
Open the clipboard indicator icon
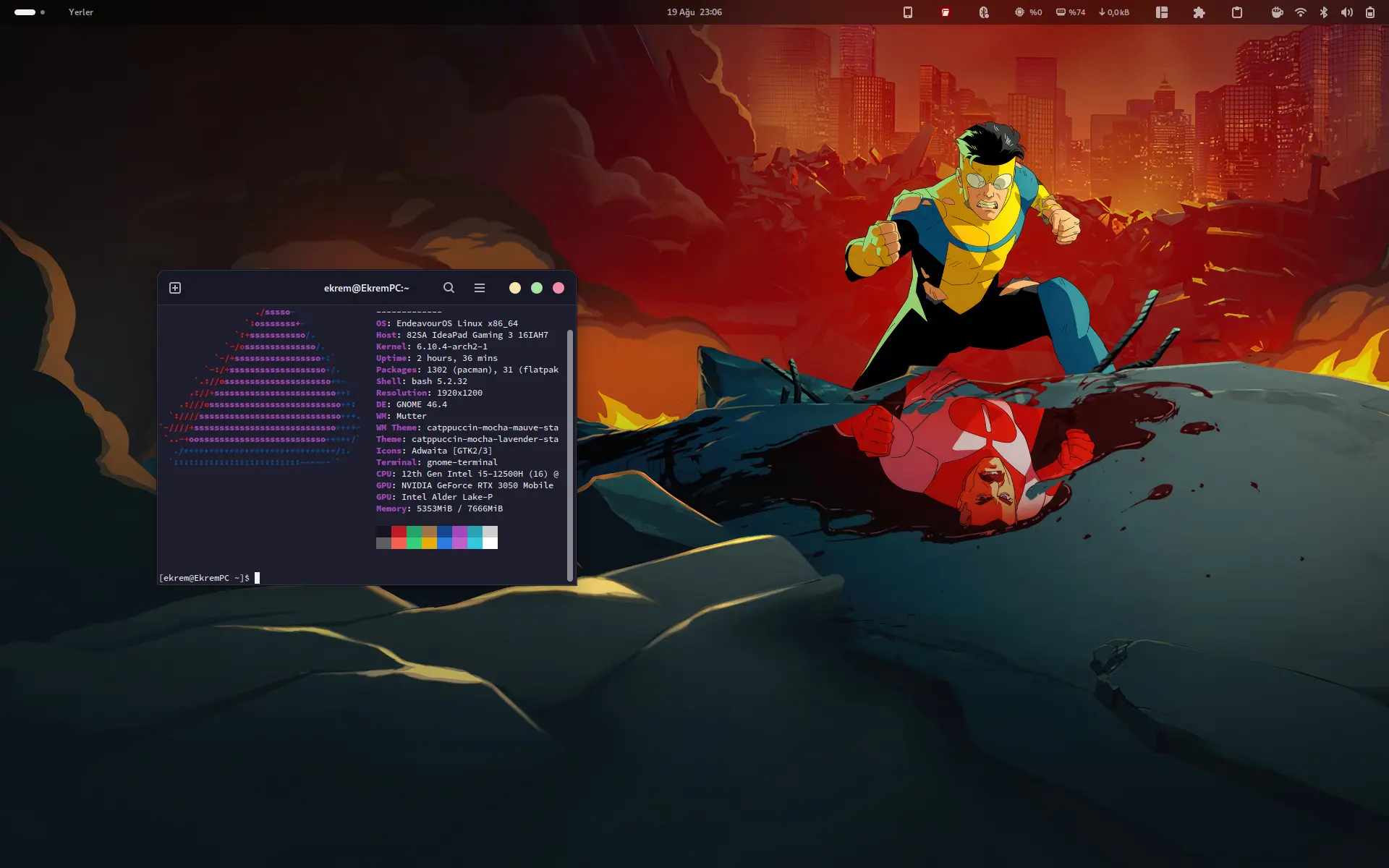pos(1237,12)
